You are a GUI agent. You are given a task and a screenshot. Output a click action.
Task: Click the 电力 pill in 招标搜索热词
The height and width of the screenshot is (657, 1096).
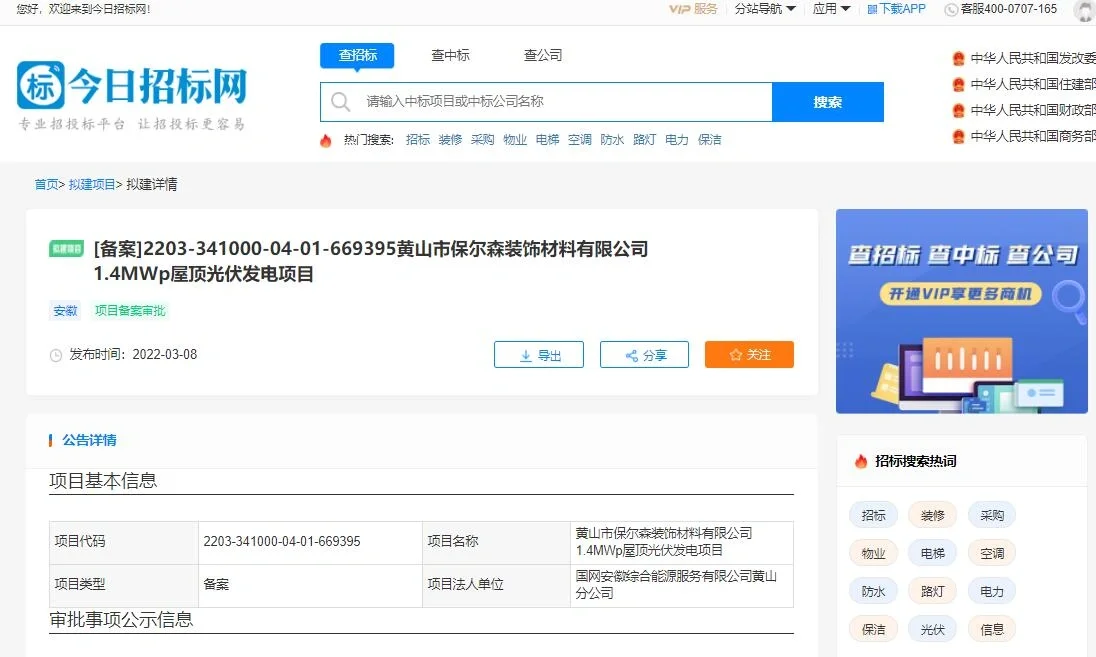[x=992, y=592]
